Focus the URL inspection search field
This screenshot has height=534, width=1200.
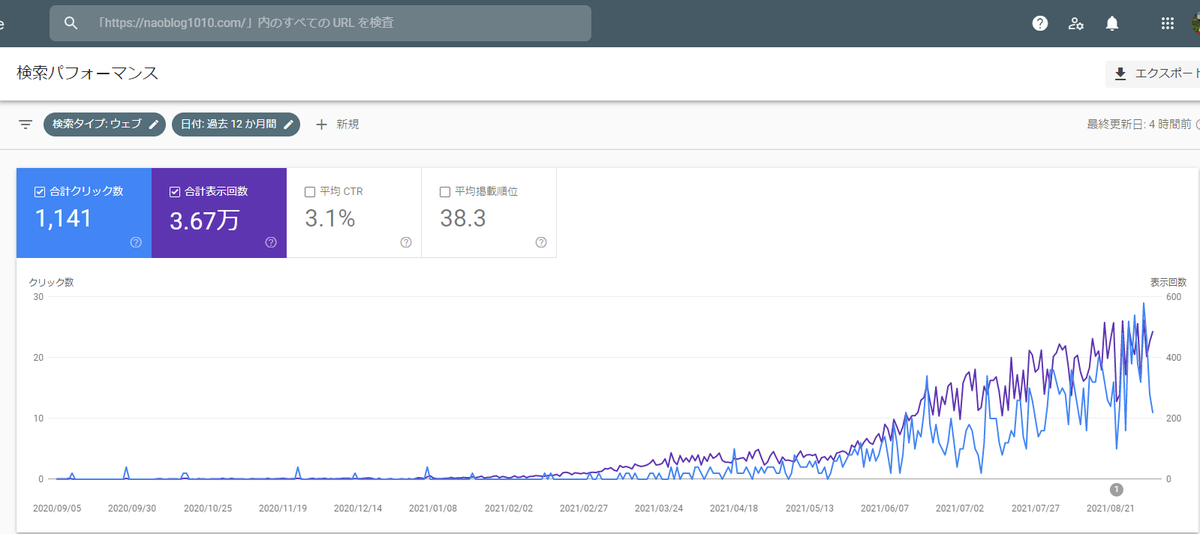tap(320, 23)
